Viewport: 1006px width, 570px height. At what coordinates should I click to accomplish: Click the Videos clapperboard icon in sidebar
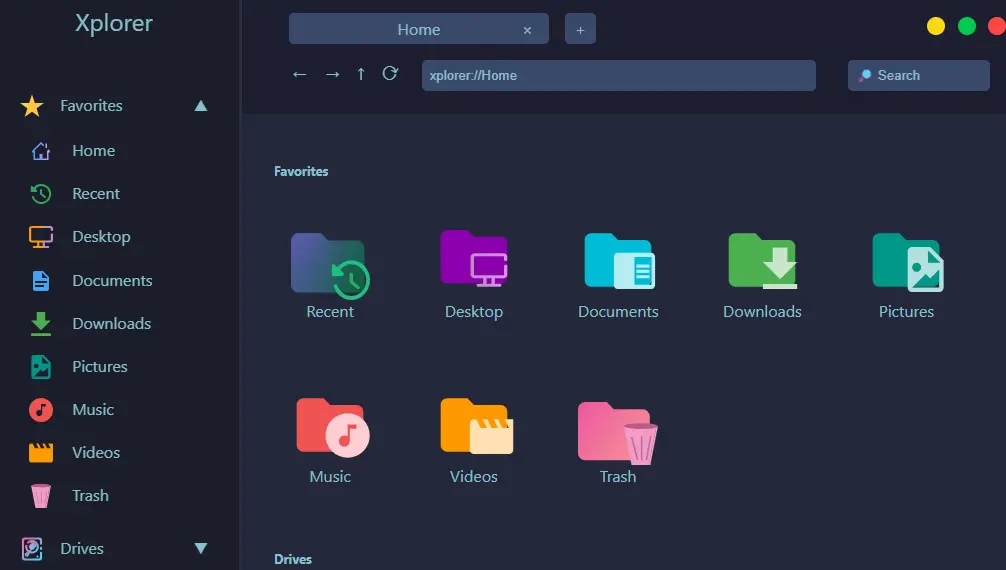tap(41, 453)
